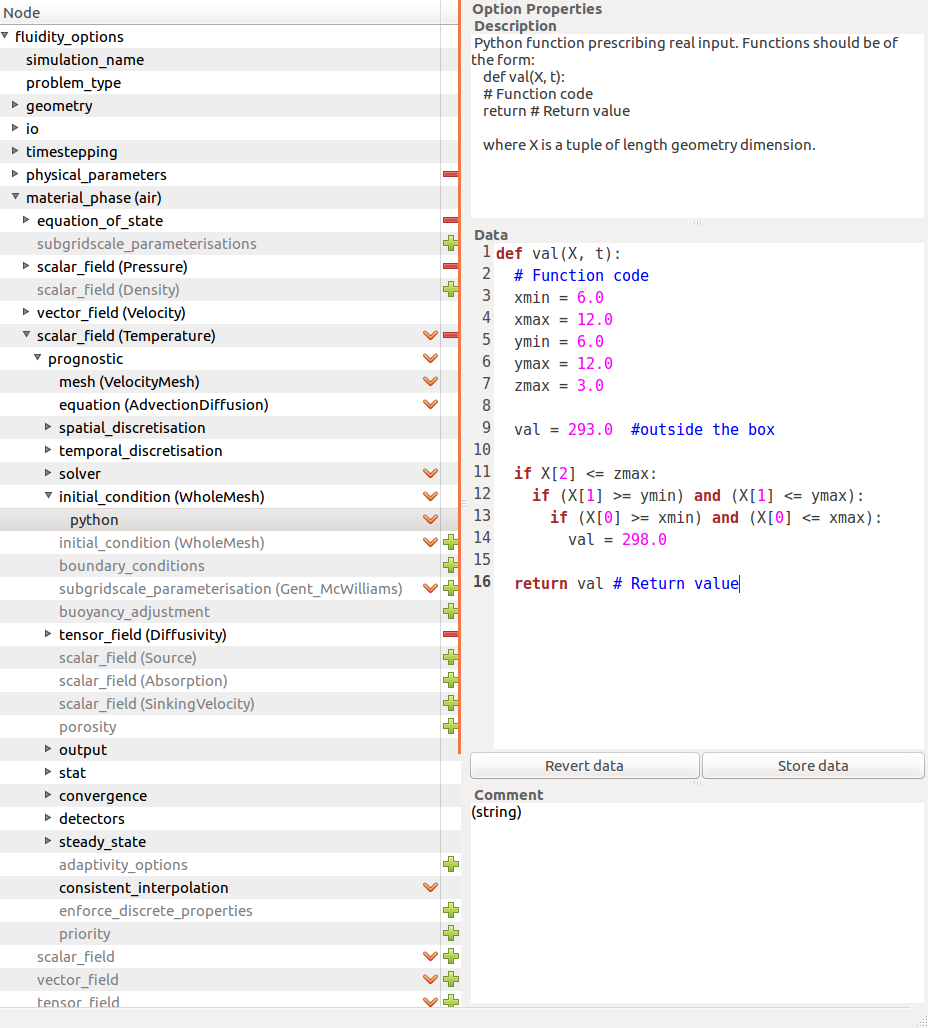Expand the output node
Screen dimensions: 928x1028
[48, 748]
